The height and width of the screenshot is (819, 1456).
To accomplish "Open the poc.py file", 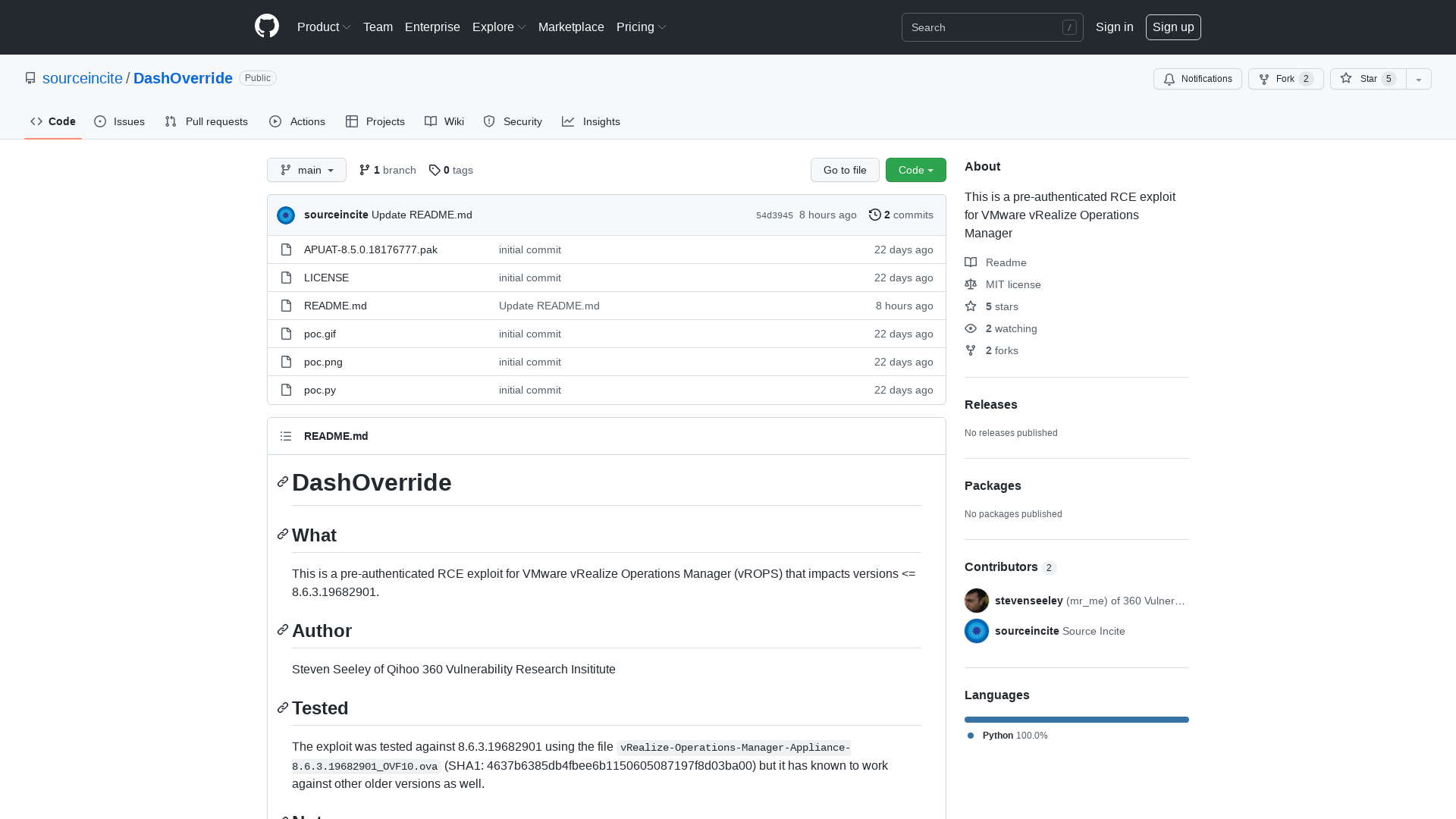I will click(319, 390).
